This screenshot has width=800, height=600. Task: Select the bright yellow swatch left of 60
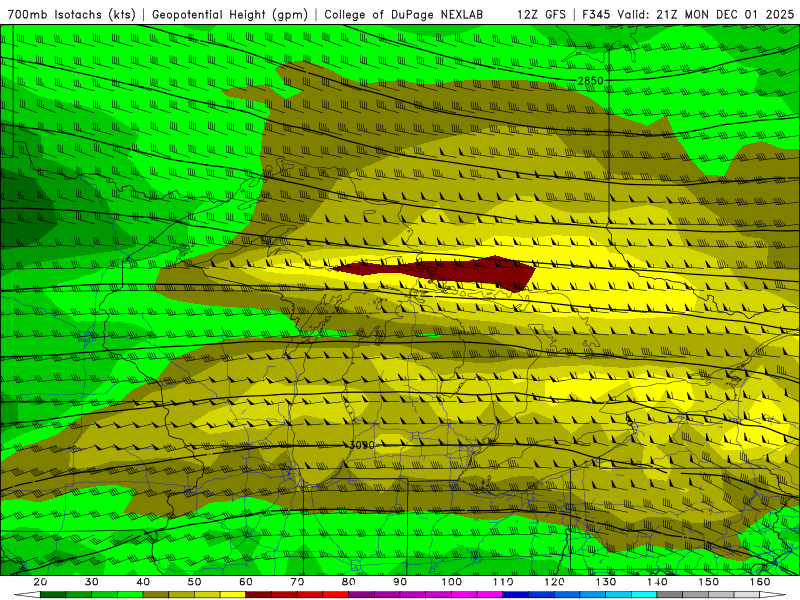[x=233, y=594]
